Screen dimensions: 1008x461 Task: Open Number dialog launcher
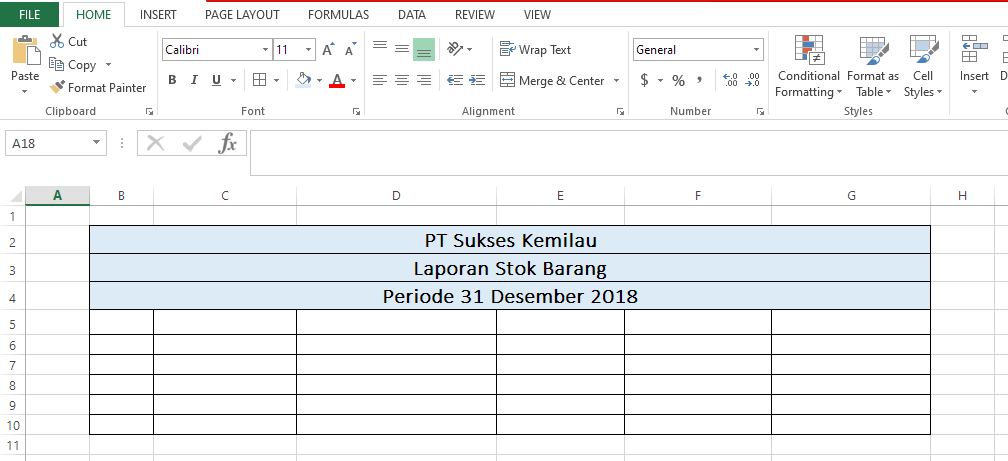[x=761, y=111]
